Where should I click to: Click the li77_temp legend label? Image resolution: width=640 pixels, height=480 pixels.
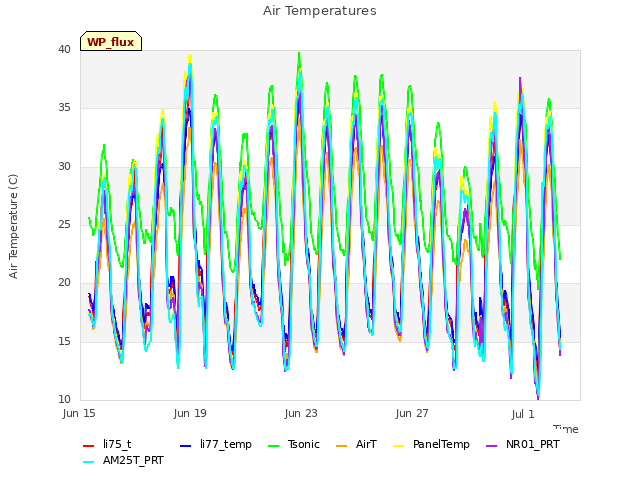(226, 444)
